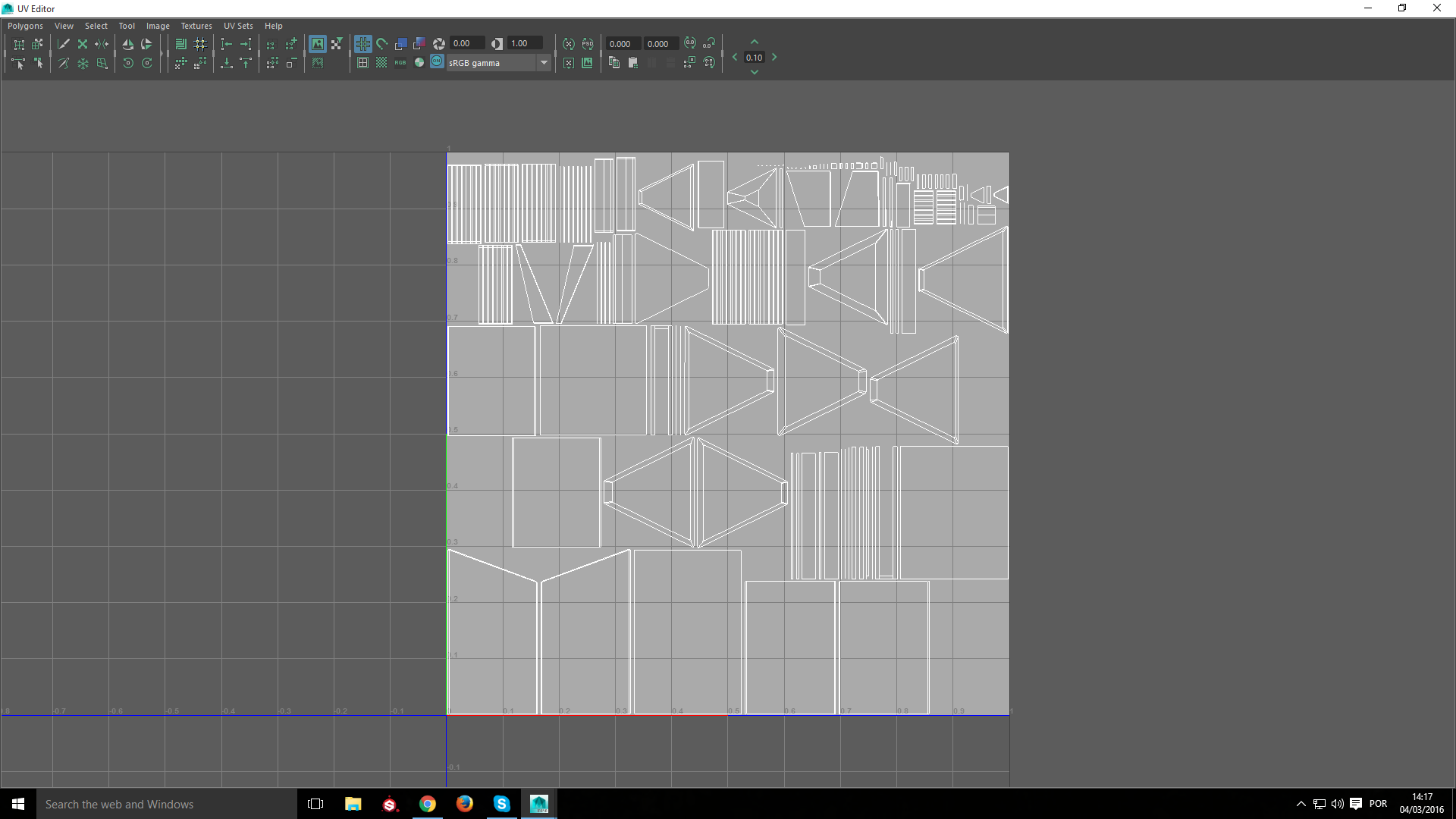Select the Smooth UV tool grid icon

coord(102,64)
